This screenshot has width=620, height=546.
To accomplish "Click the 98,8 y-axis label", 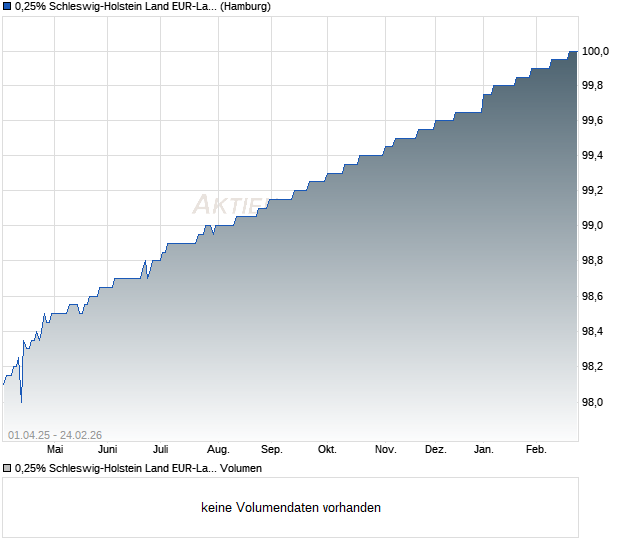I will point(592,260).
